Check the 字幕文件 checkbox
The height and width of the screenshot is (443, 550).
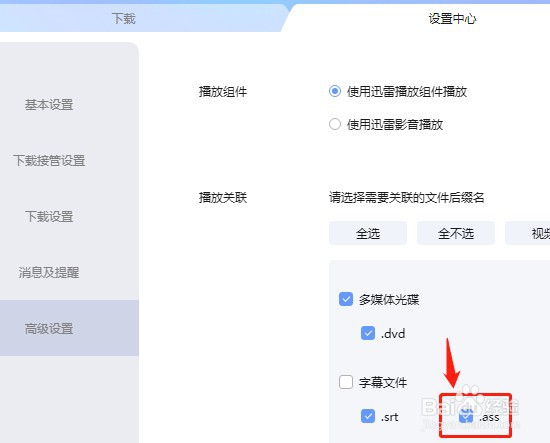[346, 382]
